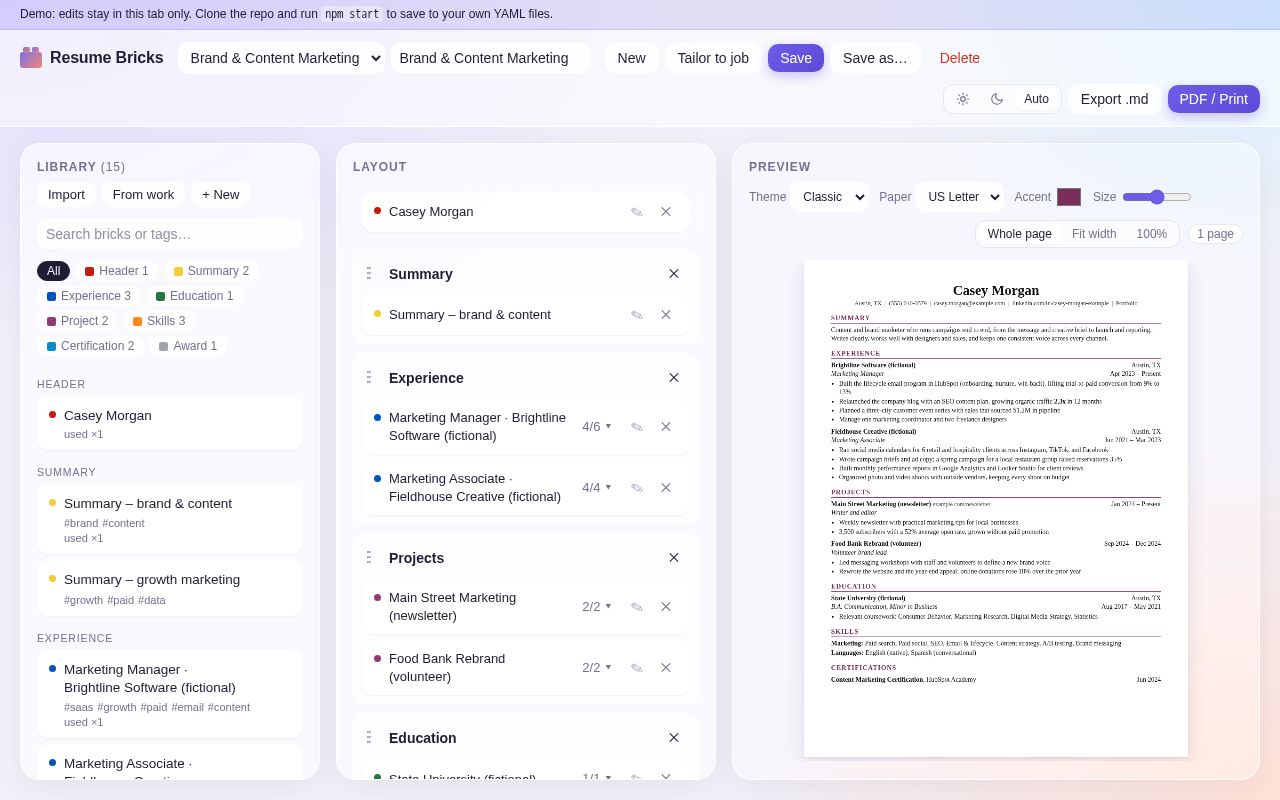Open the Paper US Letter dropdown

960,197
